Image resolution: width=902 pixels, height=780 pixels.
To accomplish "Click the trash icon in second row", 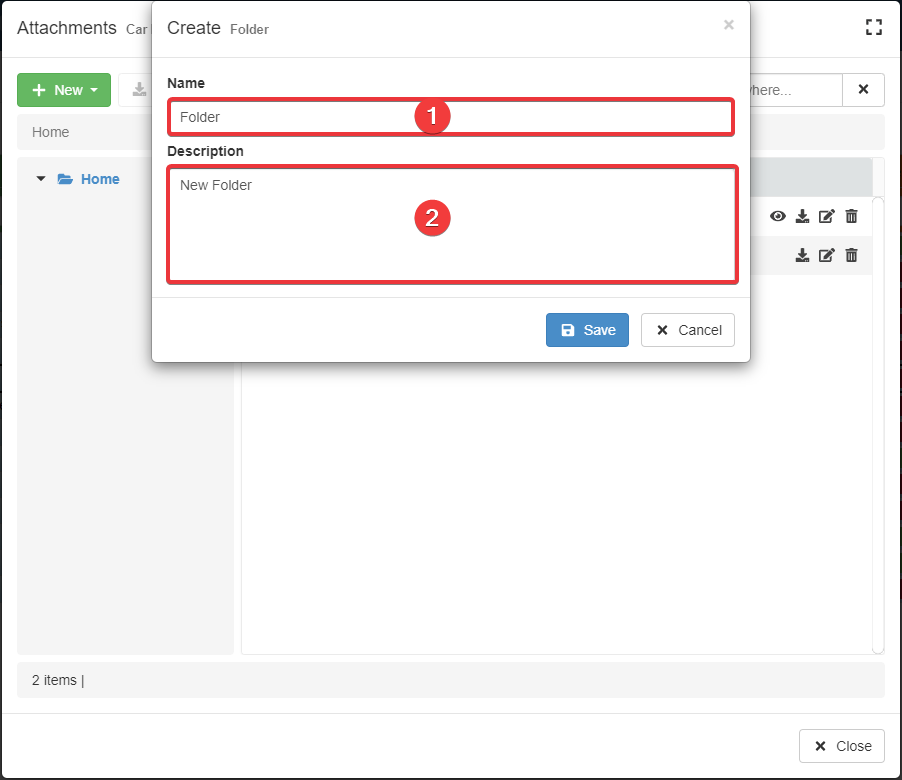I will [851, 255].
